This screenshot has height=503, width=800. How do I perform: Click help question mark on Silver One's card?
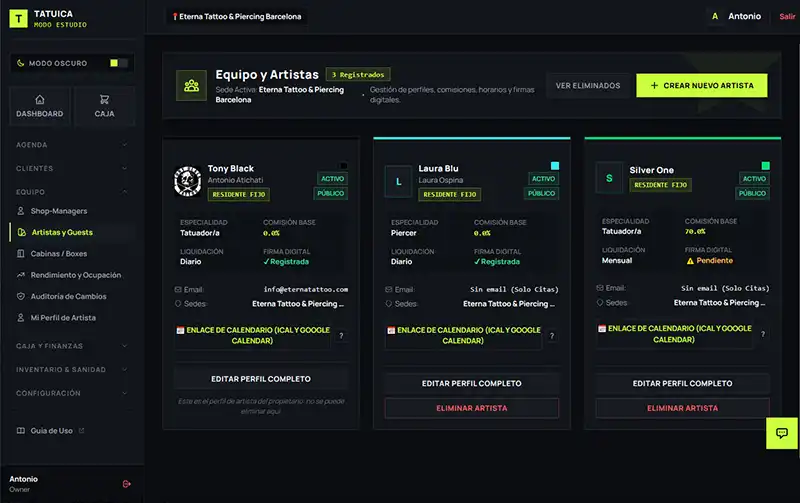coord(763,334)
